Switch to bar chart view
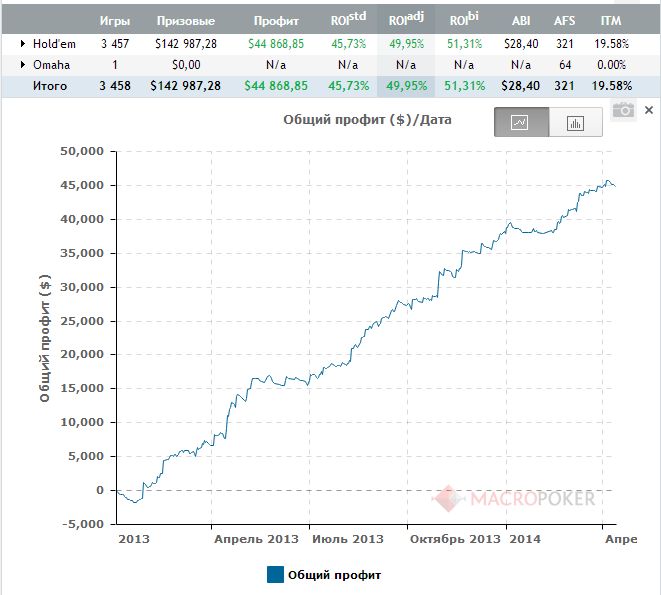Image resolution: width=661 pixels, height=595 pixels. click(x=575, y=122)
